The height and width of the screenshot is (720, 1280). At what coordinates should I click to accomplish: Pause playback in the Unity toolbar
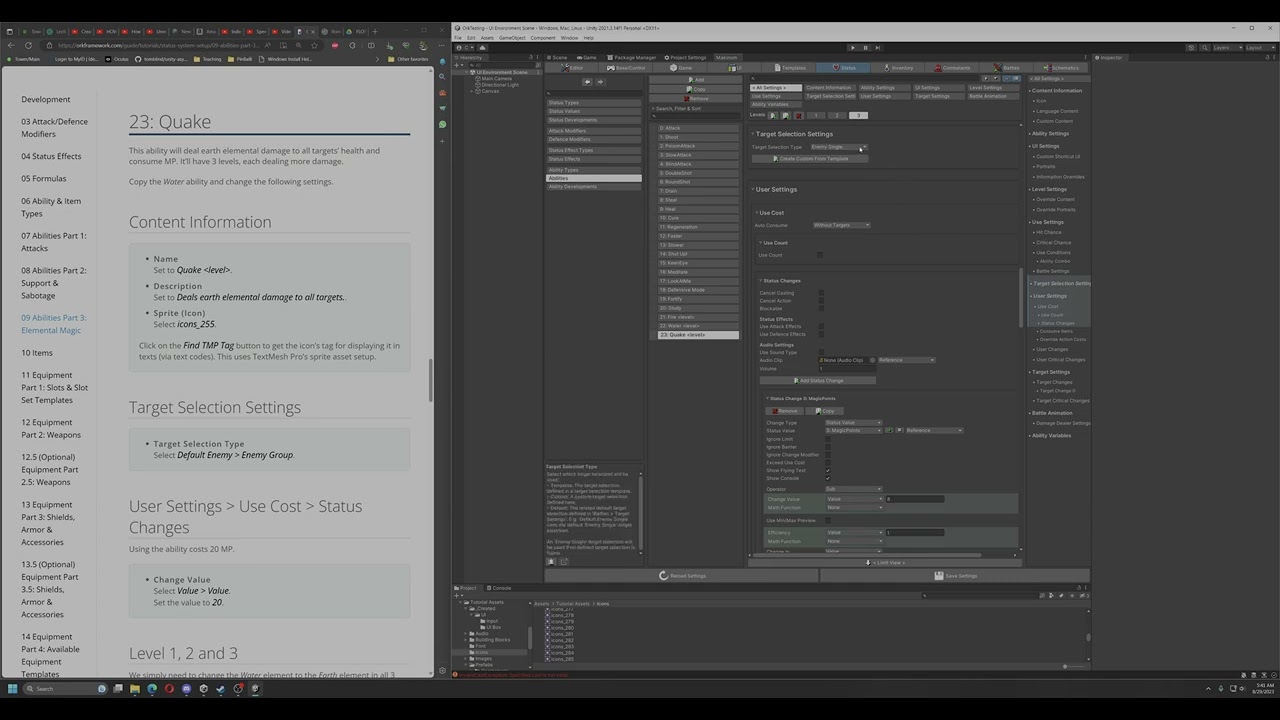[865, 47]
